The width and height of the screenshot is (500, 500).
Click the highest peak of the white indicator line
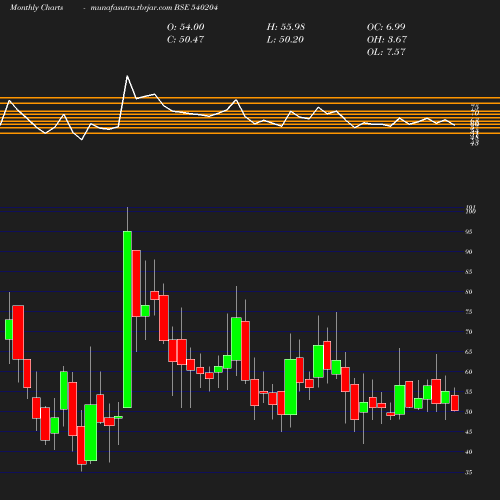127,76
